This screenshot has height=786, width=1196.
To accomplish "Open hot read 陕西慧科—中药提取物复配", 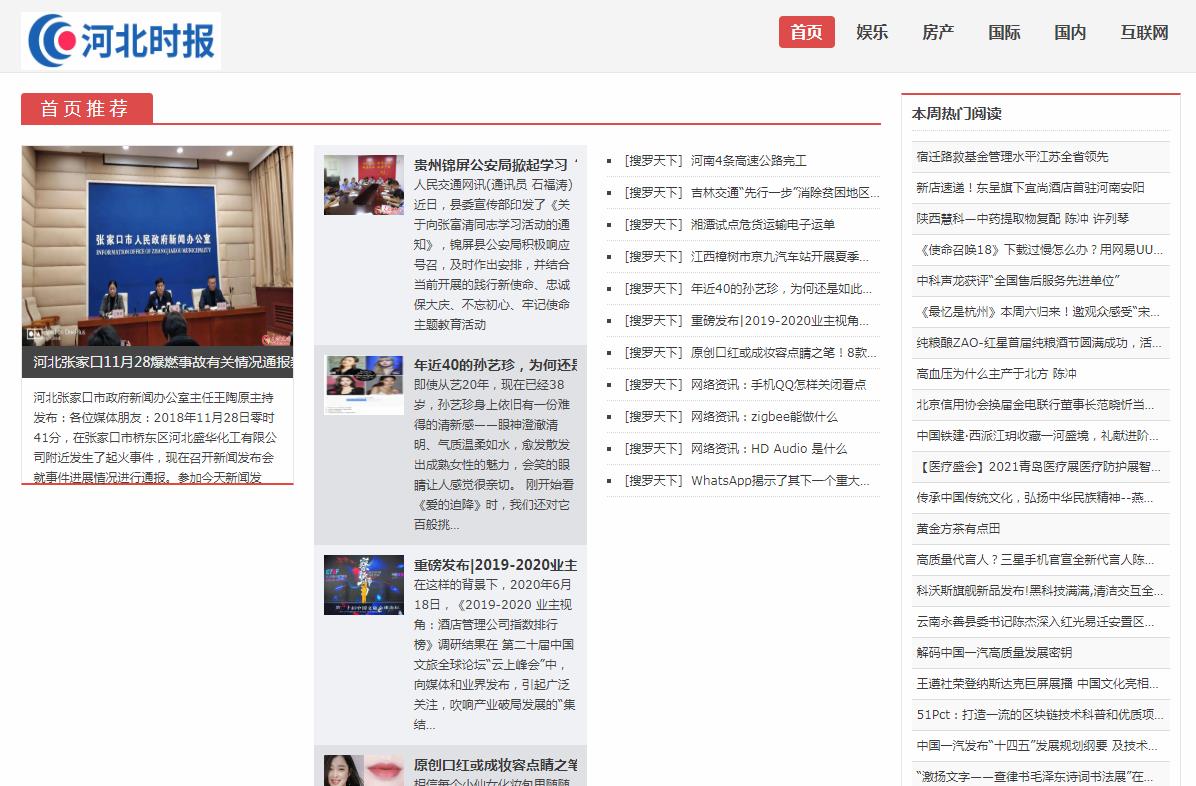I will click(1022, 218).
